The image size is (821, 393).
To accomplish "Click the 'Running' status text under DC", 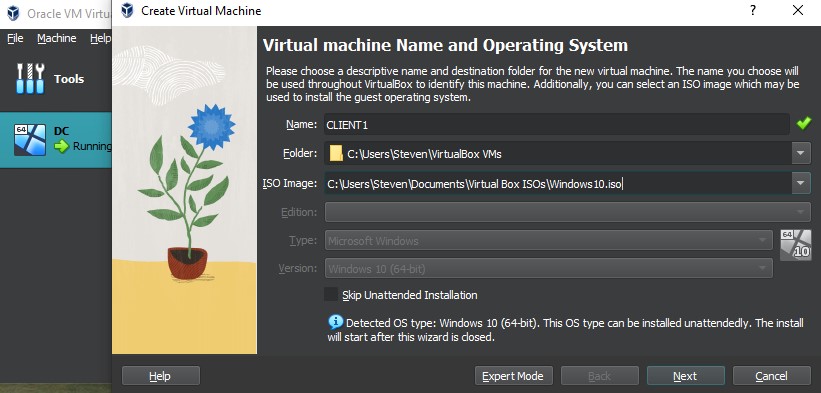I will [92, 147].
